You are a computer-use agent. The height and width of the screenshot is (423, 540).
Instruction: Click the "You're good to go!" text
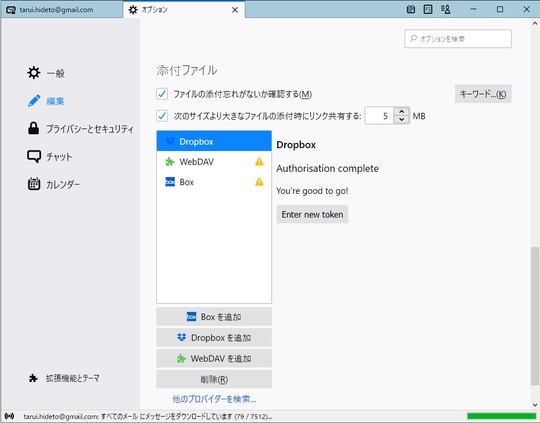click(x=312, y=190)
